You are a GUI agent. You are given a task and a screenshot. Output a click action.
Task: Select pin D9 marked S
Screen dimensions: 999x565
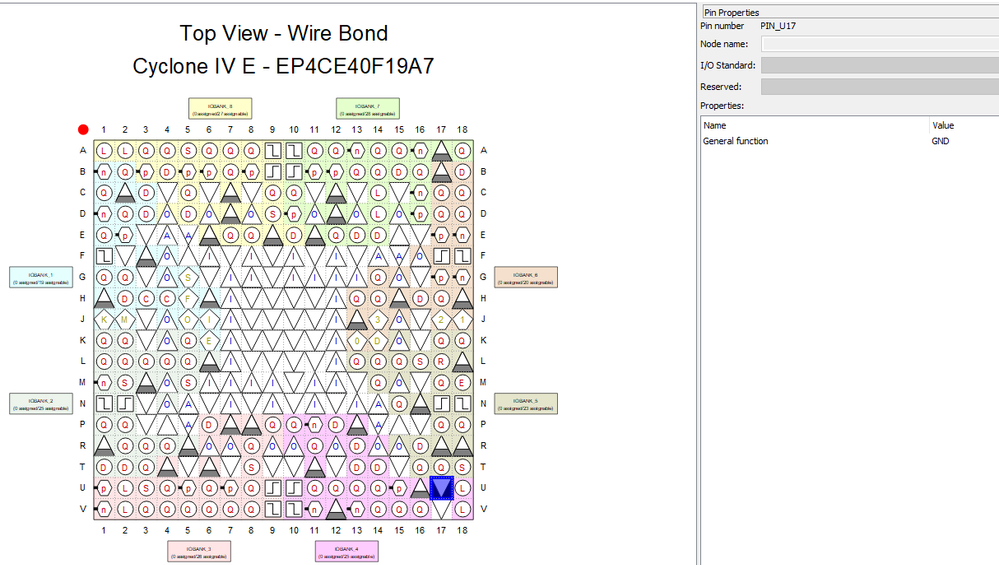(273, 214)
